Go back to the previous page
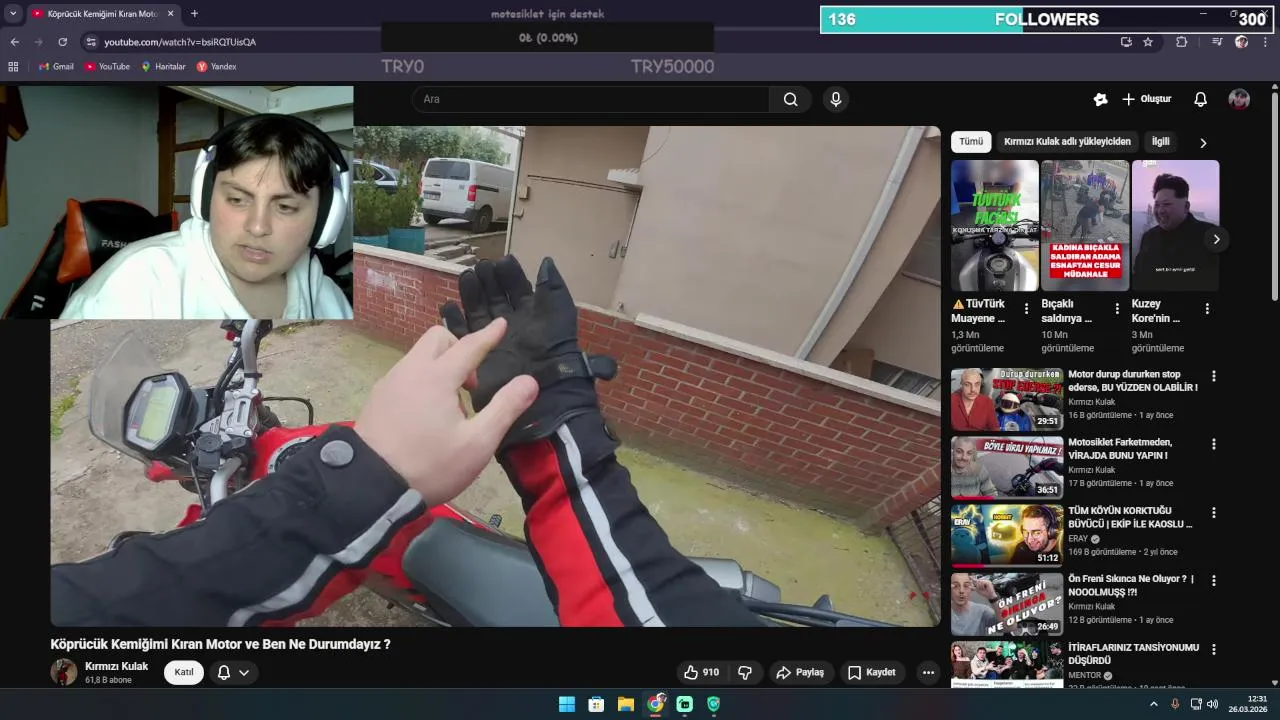This screenshot has height=720, width=1280. tap(14, 42)
